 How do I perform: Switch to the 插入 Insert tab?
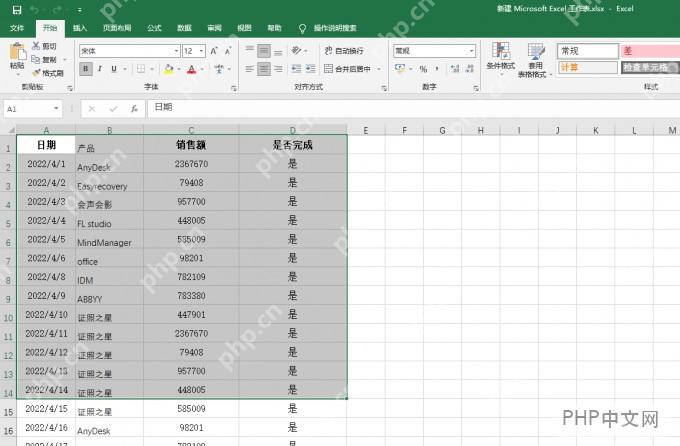[x=80, y=29]
